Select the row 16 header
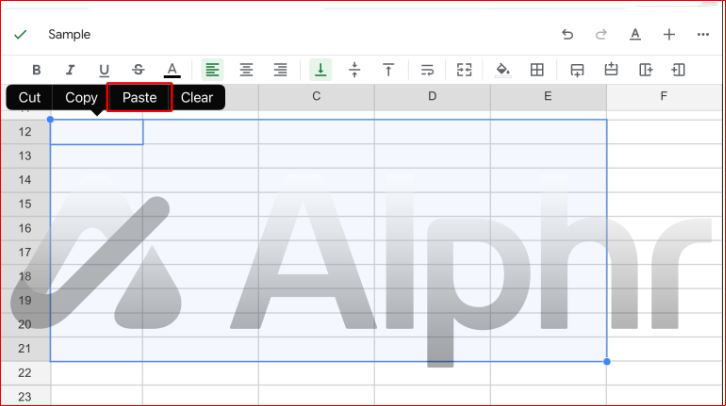This screenshot has width=726, height=406. 25,228
